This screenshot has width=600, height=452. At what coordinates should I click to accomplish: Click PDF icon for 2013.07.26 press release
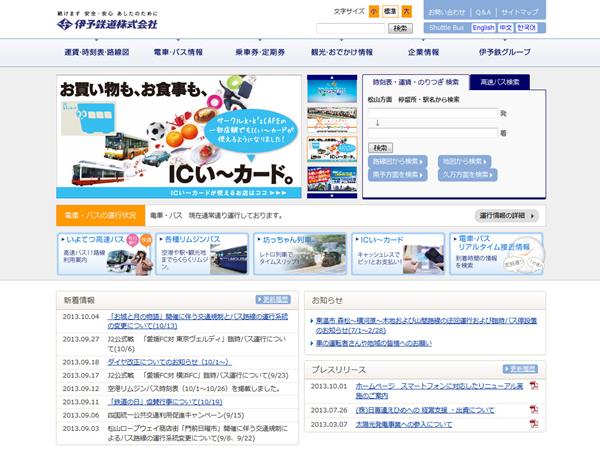pyautogui.click(x=533, y=410)
